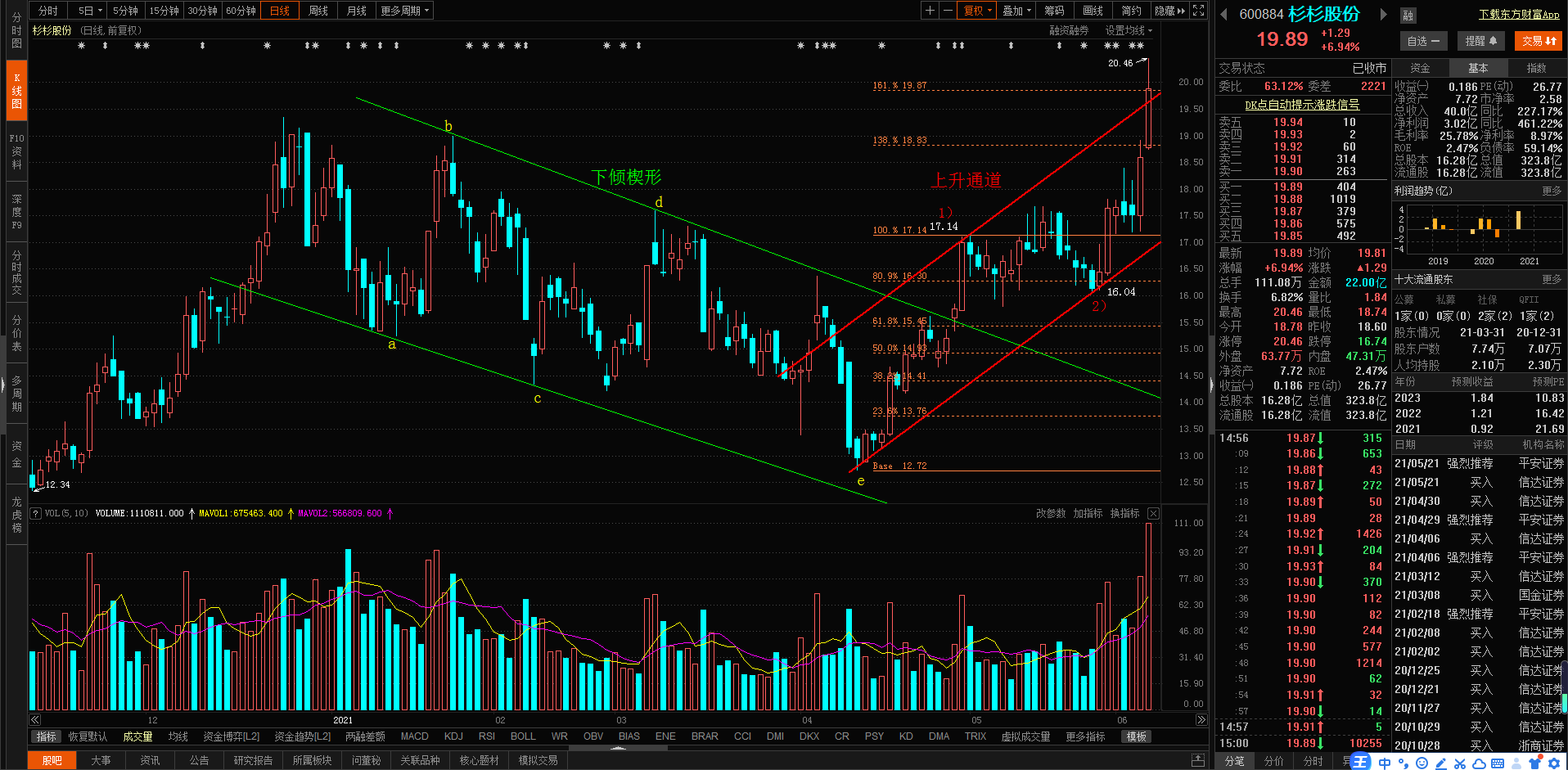Jump timeline to latest with right double arrow
Screen dimensions: 1568x770
pos(1201,720)
